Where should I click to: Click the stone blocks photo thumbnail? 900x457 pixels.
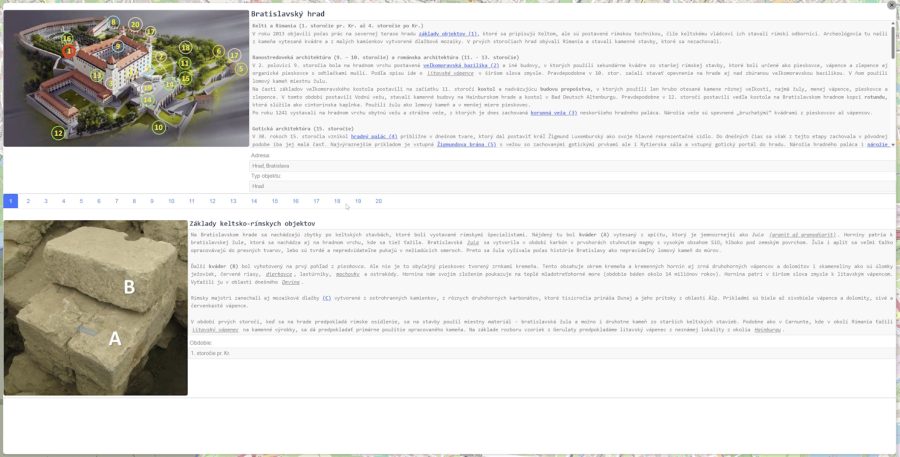click(95, 307)
